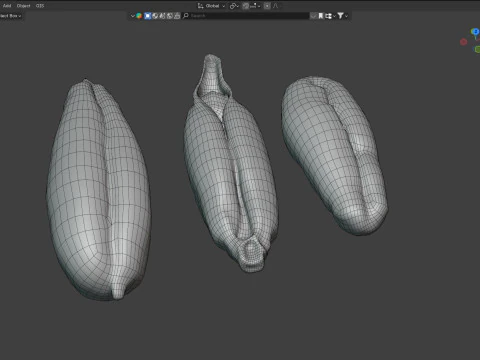Click the red X axis gizmo dot
480x360 pixels.
pyautogui.click(x=463, y=42)
